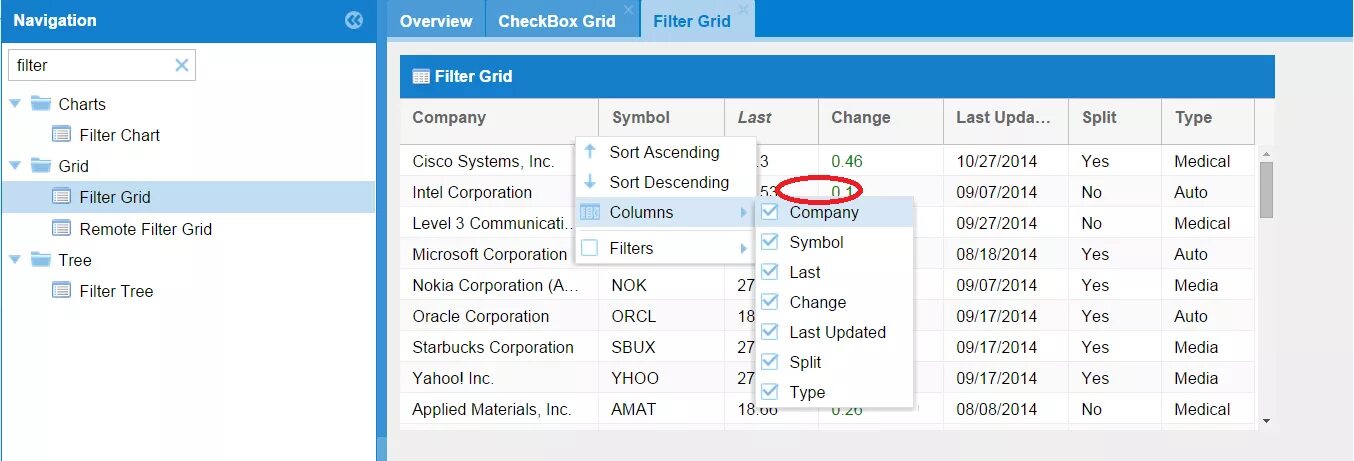Image resolution: width=1354 pixels, height=461 pixels.
Task: Collapse the Charts tree node
Action: 15,103
